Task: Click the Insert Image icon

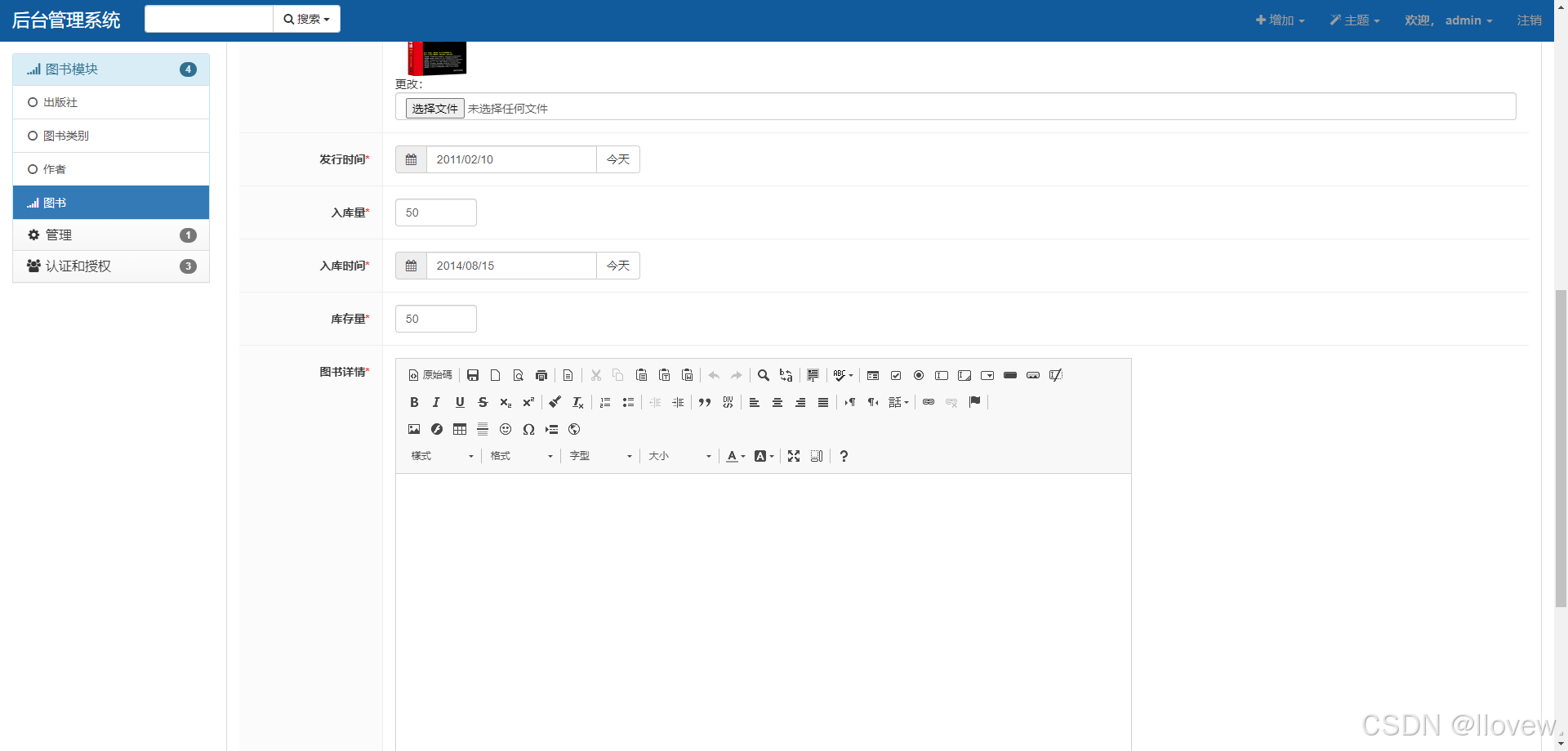Action: click(x=414, y=429)
